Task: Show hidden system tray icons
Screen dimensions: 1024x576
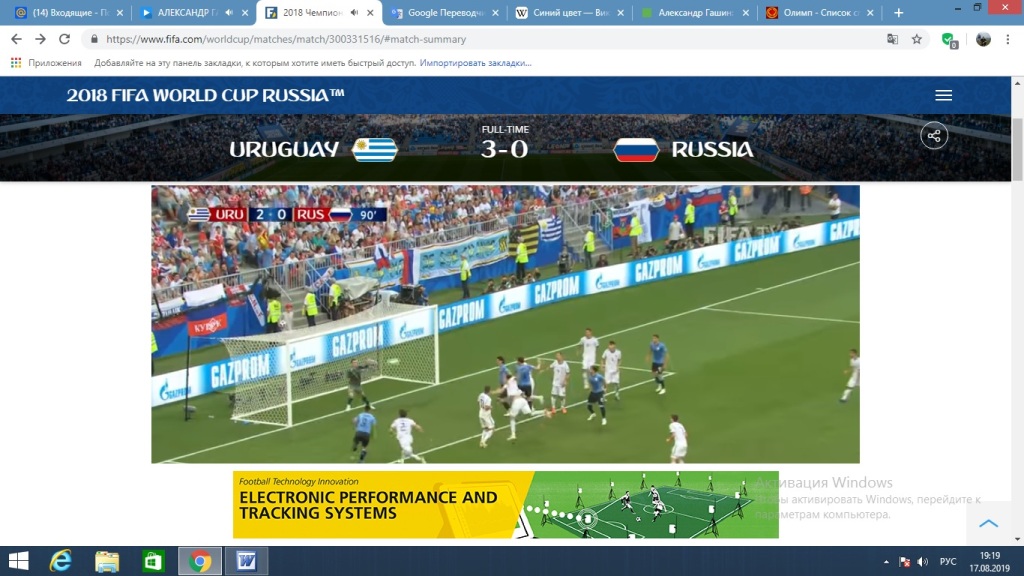Action: pos(886,562)
